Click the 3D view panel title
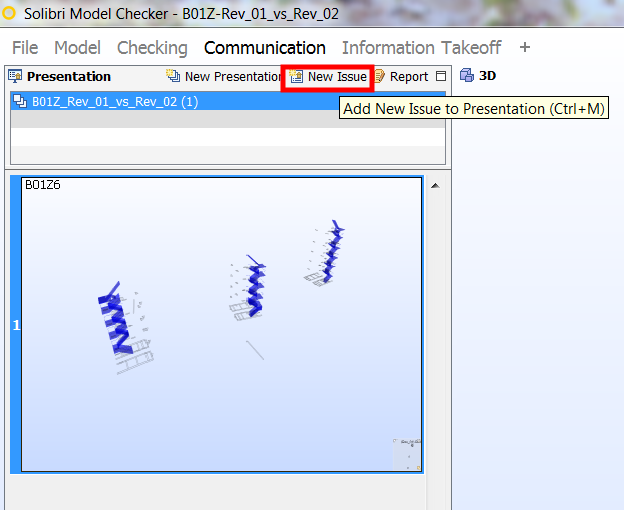This screenshot has height=510, width=624. pos(487,76)
